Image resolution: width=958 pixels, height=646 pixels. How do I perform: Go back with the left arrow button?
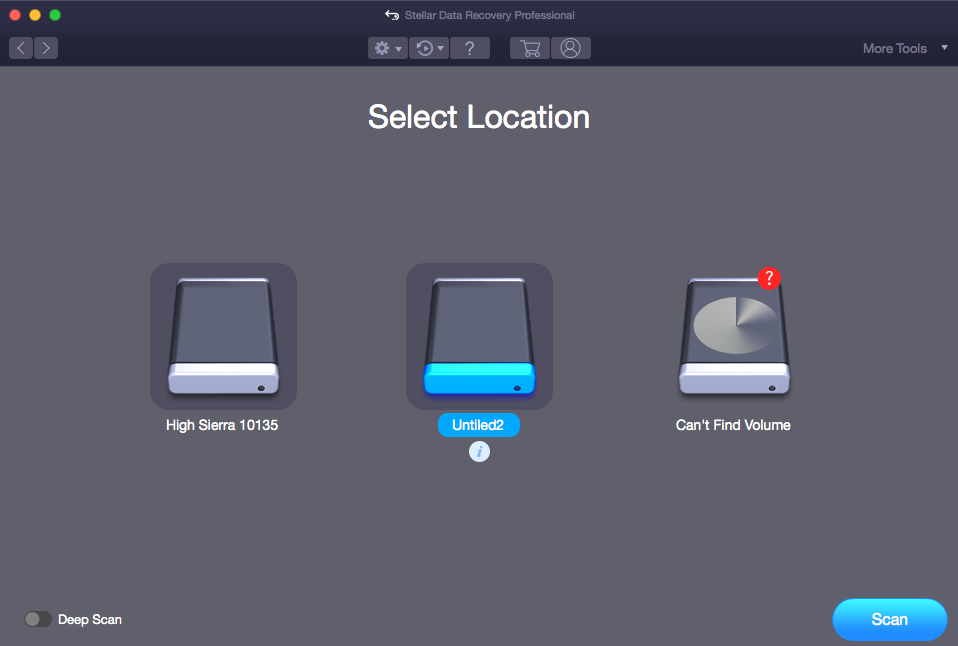coord(21,48)
